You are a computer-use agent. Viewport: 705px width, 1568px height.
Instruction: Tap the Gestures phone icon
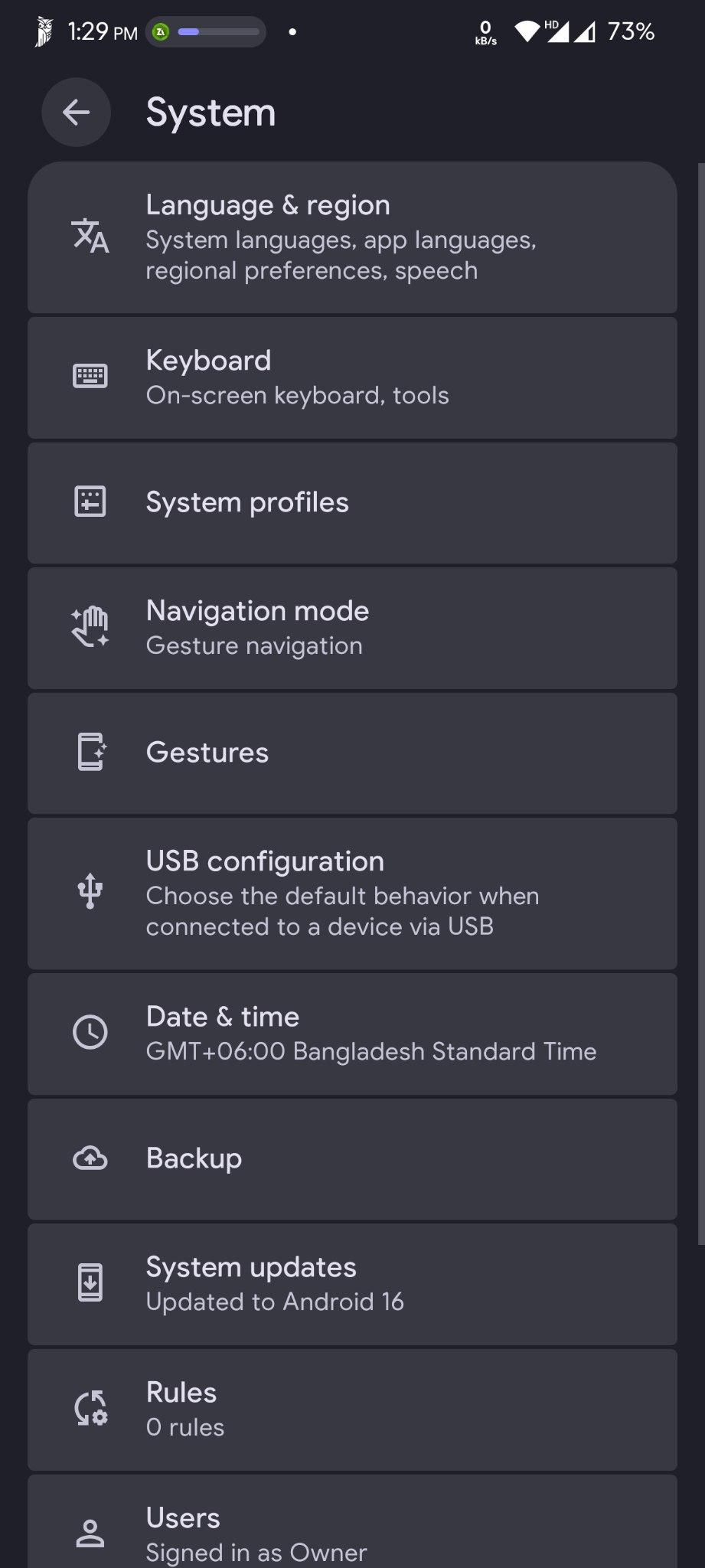(x=90, y=752)
